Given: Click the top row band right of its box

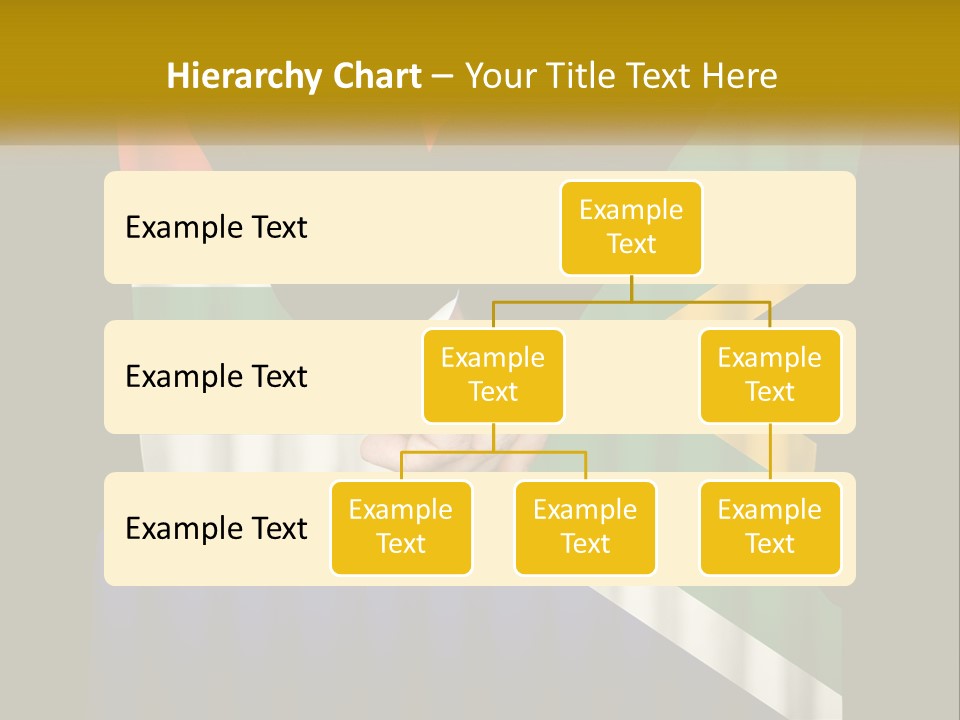Looking at the screenshot, I should [x=780, y=228].
